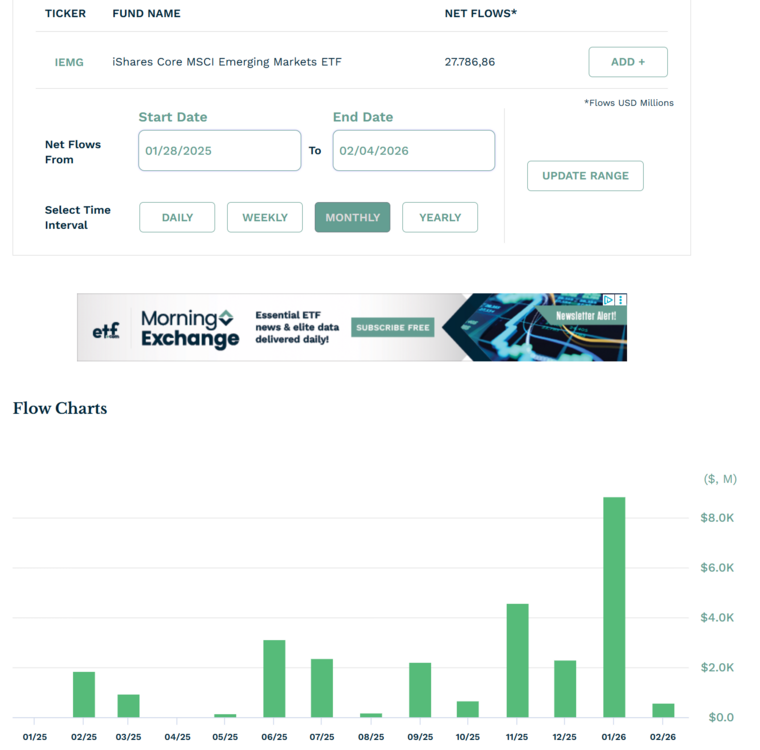
Task: Click the 03/25 bar in flow chart
Action: [x=128, y=706]
